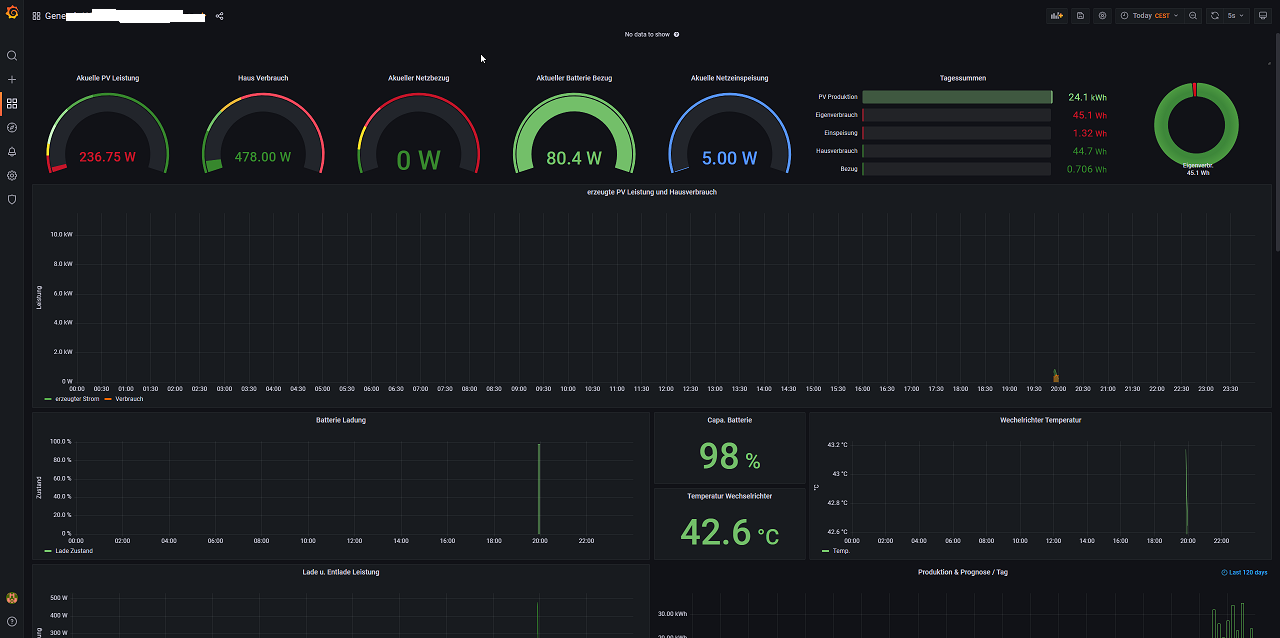Toggle the erzeugter Strom legend series

click(x=76, y=399)
